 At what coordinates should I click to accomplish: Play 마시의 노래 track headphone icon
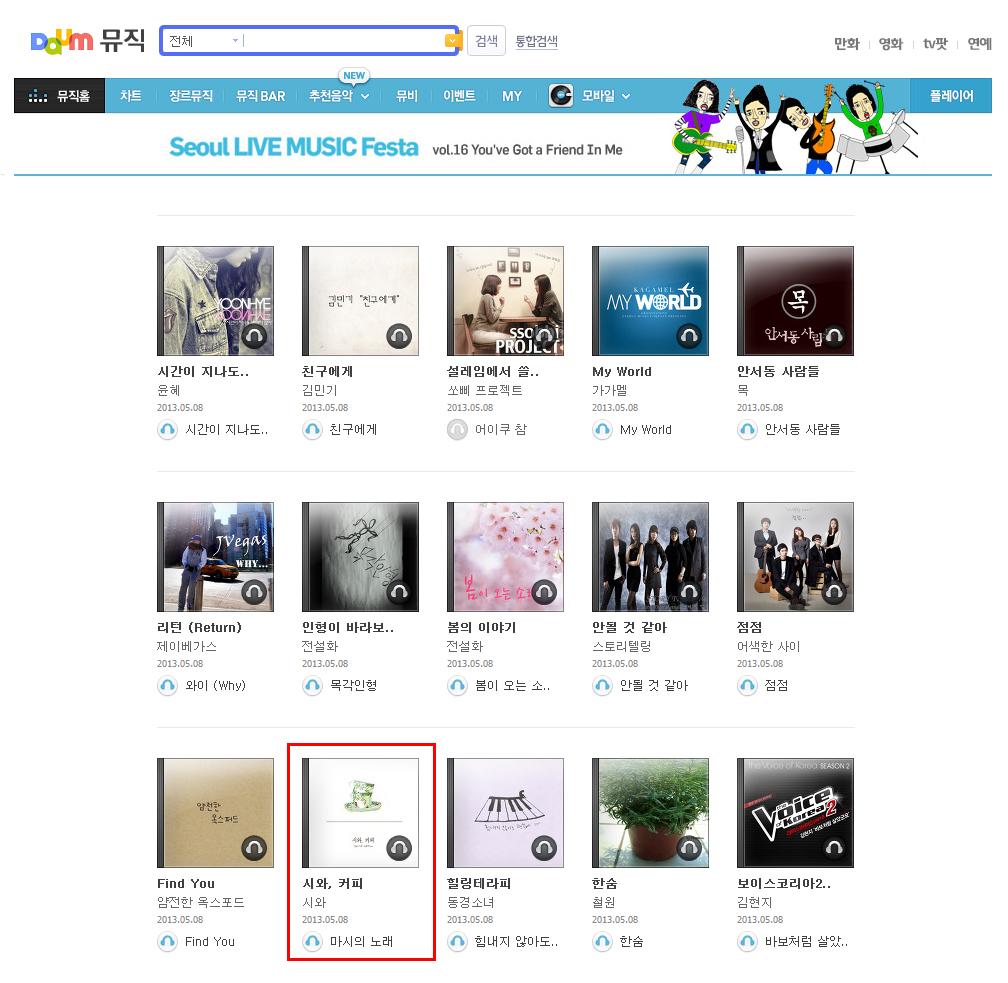(x=313, y=941)
